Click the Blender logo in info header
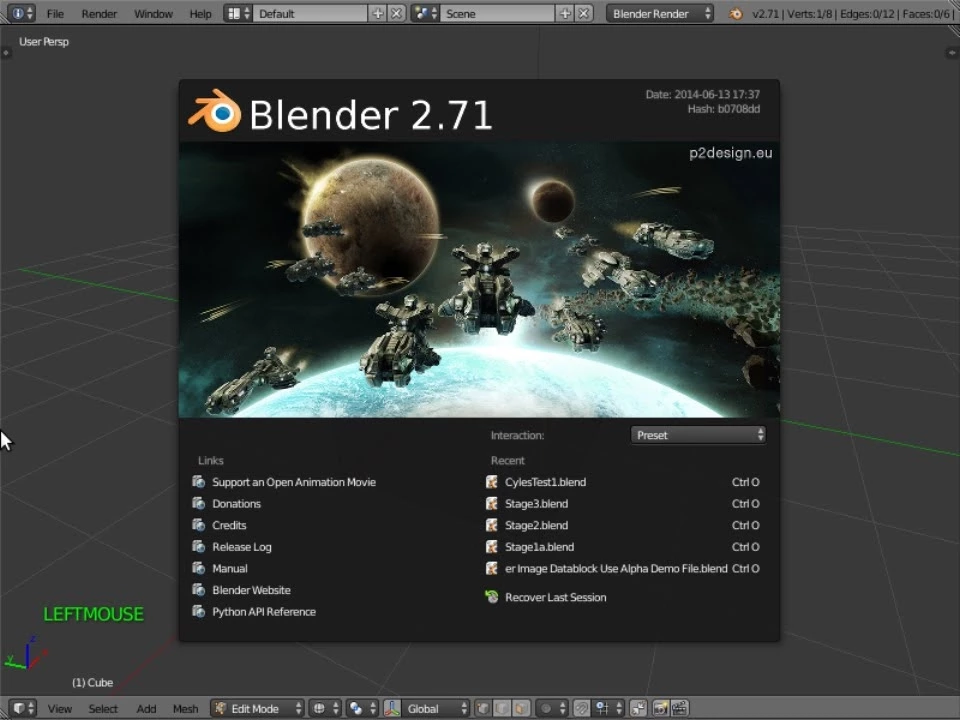Viewport: 960px width, 720px height. pos(735,13)
